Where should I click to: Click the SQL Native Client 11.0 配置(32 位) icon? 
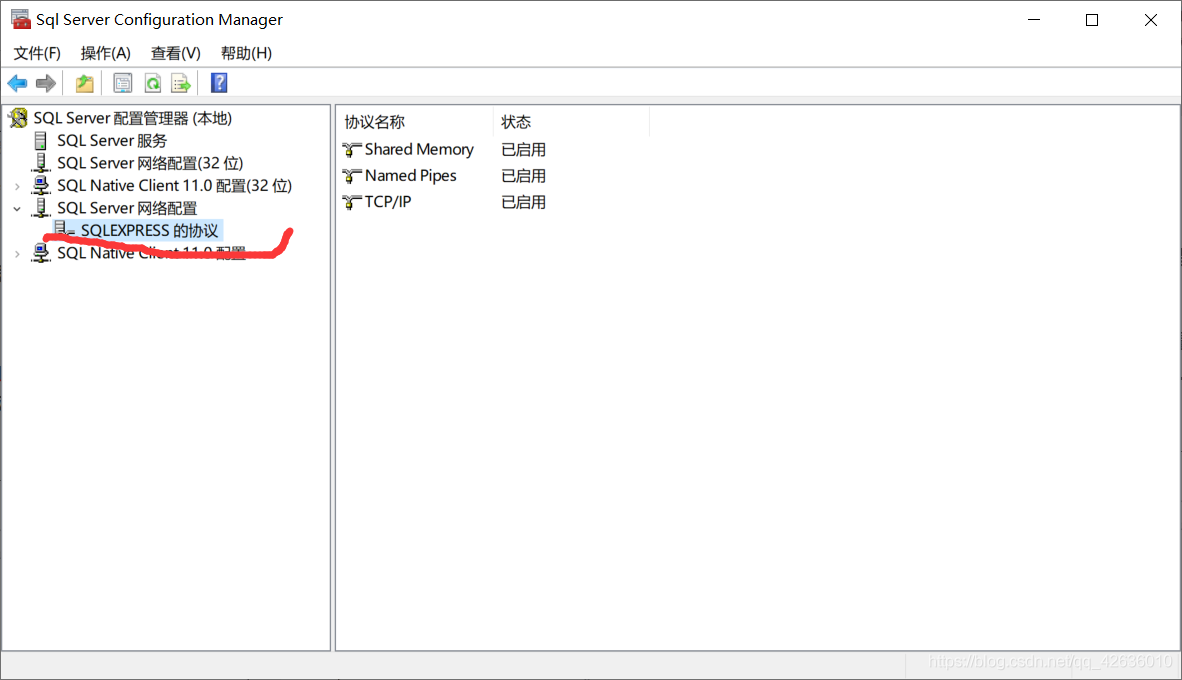click(x=41, y=185)
